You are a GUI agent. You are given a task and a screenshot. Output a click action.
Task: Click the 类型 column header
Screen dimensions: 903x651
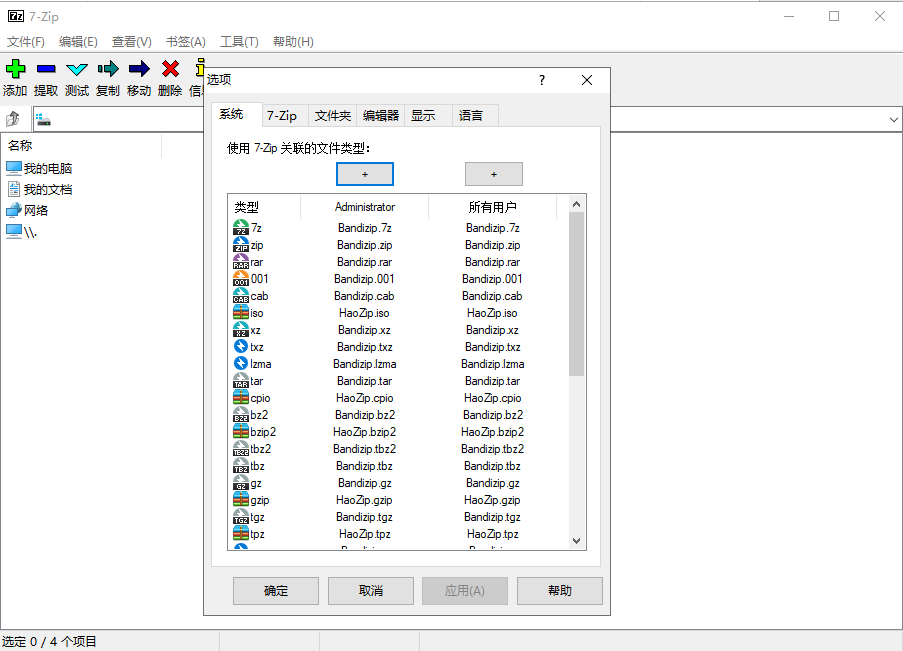264,207
